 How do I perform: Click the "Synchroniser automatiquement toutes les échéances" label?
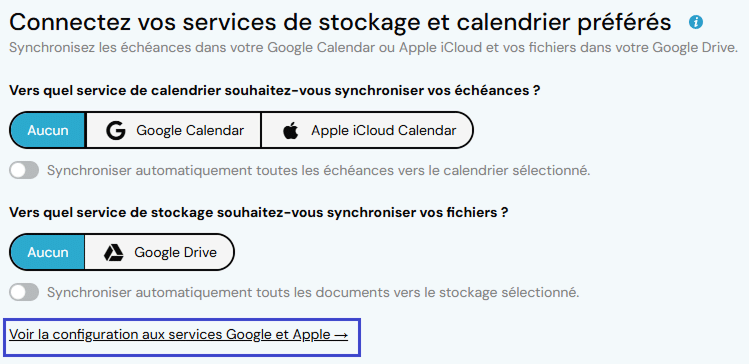coord(319,171)
